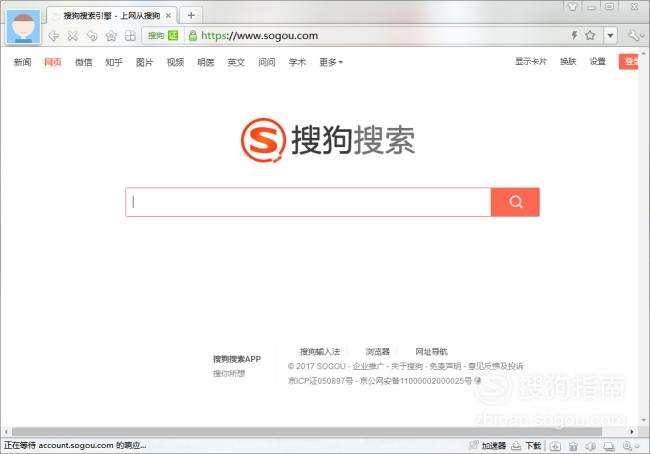Click the status bar download-box icon
Viewport: 650px width, 454px height.
pyautogui.click(x=555, y=446)
